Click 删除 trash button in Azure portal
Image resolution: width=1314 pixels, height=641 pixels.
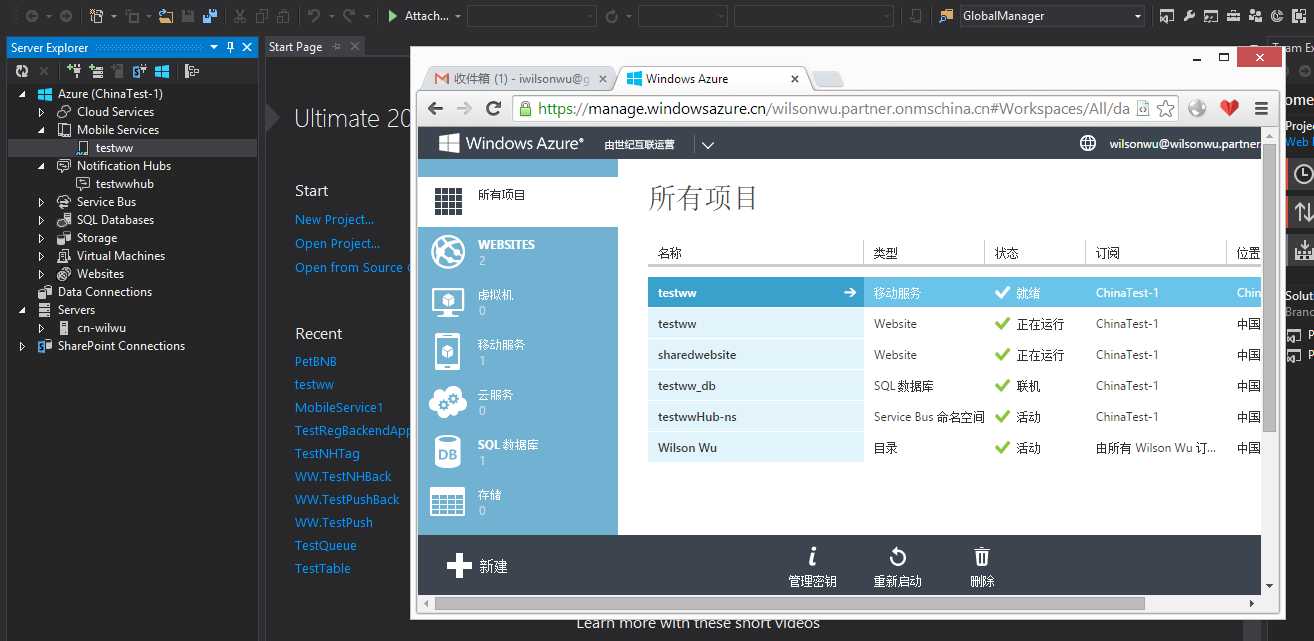[982, 567]
